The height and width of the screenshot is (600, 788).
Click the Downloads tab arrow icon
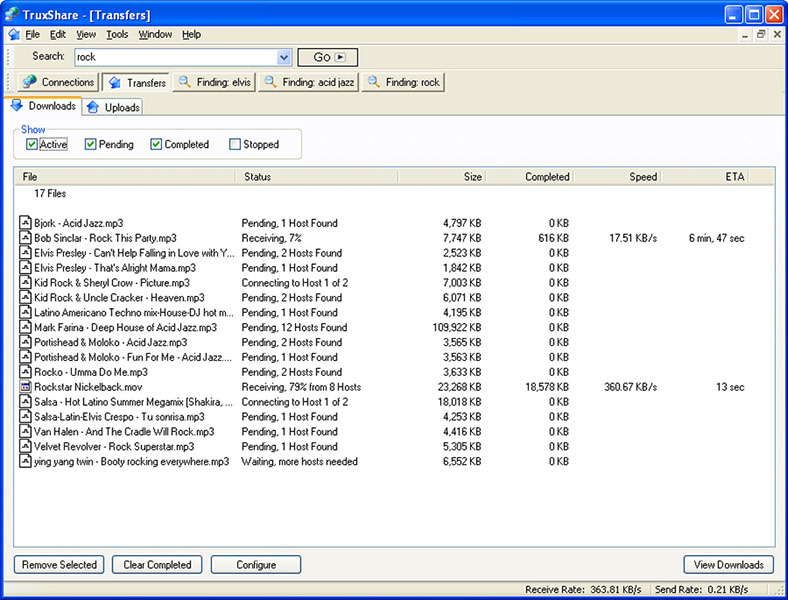coord(17,106)
